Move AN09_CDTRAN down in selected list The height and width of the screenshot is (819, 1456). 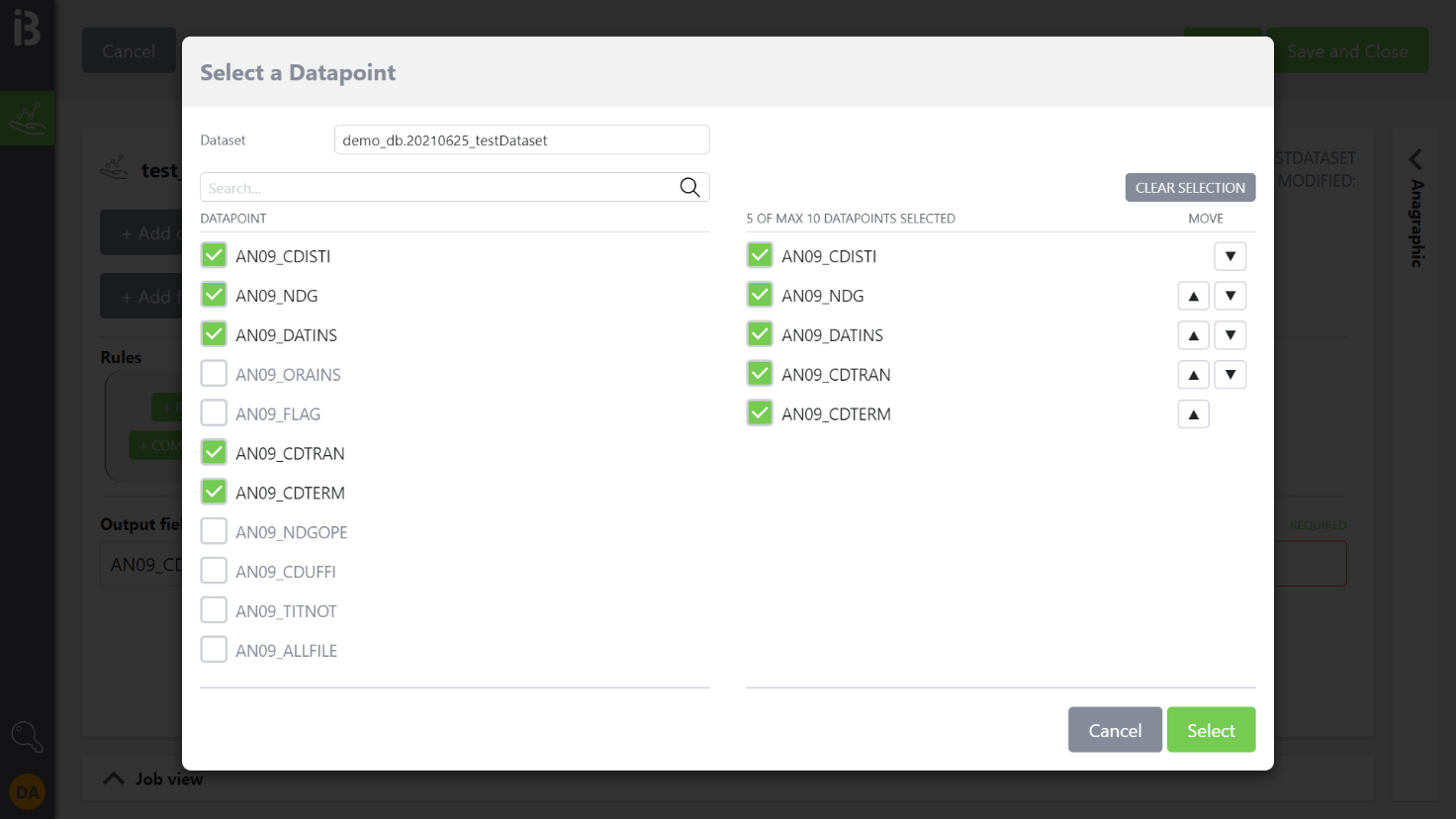(x=1229, y=375)
